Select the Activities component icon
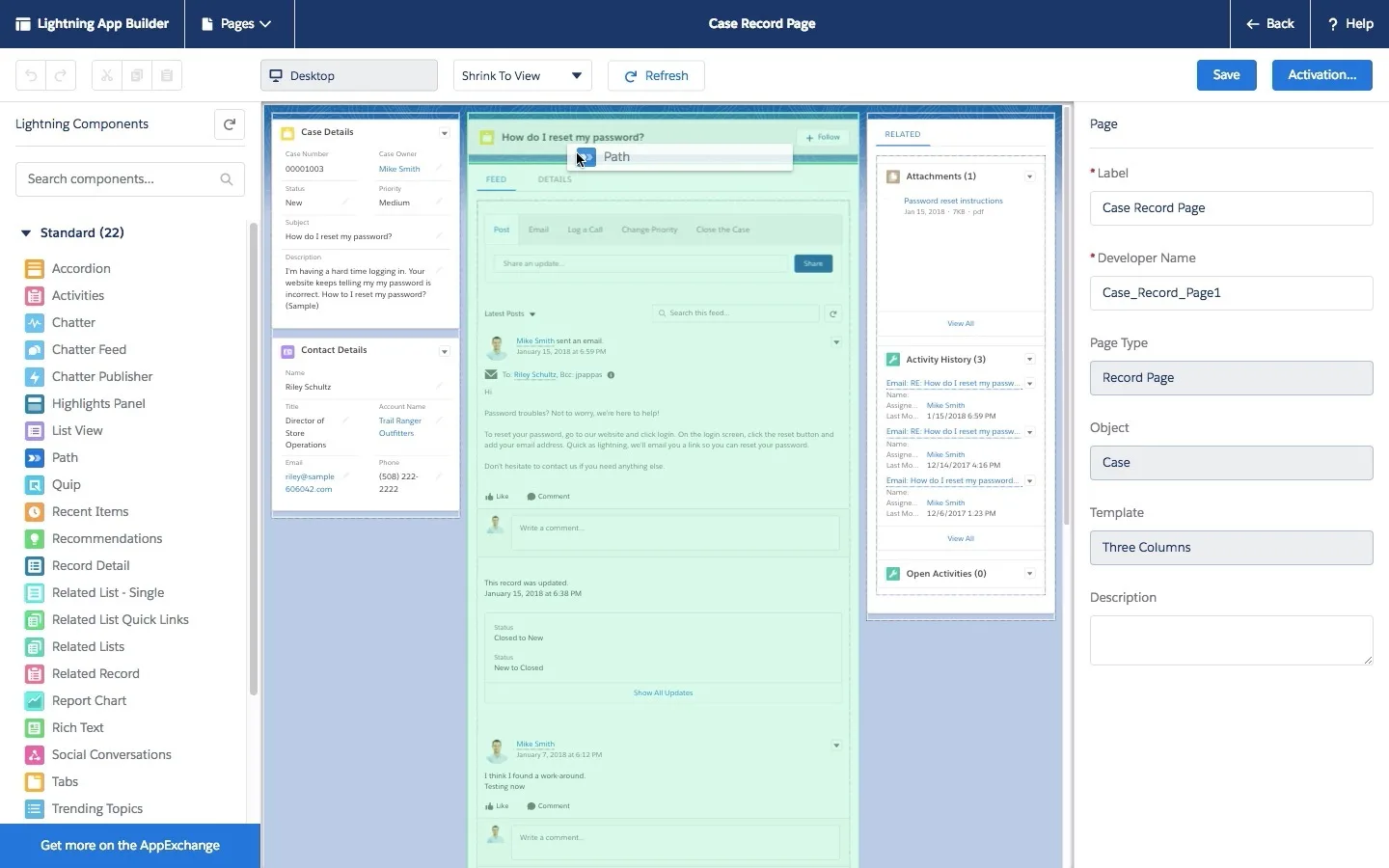Image resolution: width=1389 pixels, height=868 pixels. [34, 296]
